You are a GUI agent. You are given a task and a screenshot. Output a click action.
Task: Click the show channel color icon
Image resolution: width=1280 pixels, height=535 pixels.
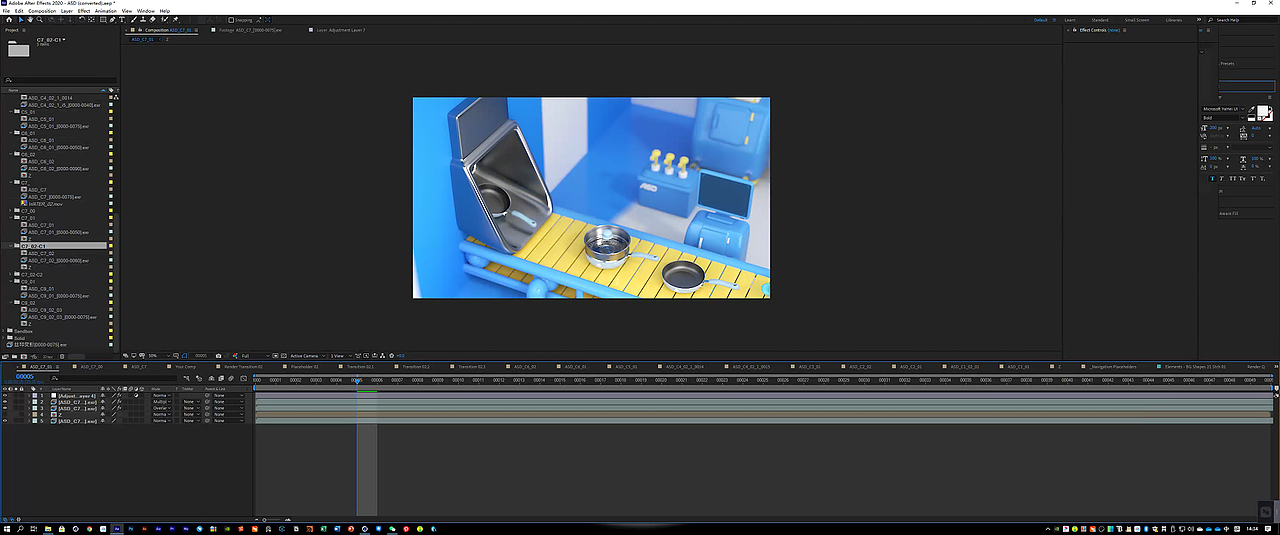coord(235,356)
